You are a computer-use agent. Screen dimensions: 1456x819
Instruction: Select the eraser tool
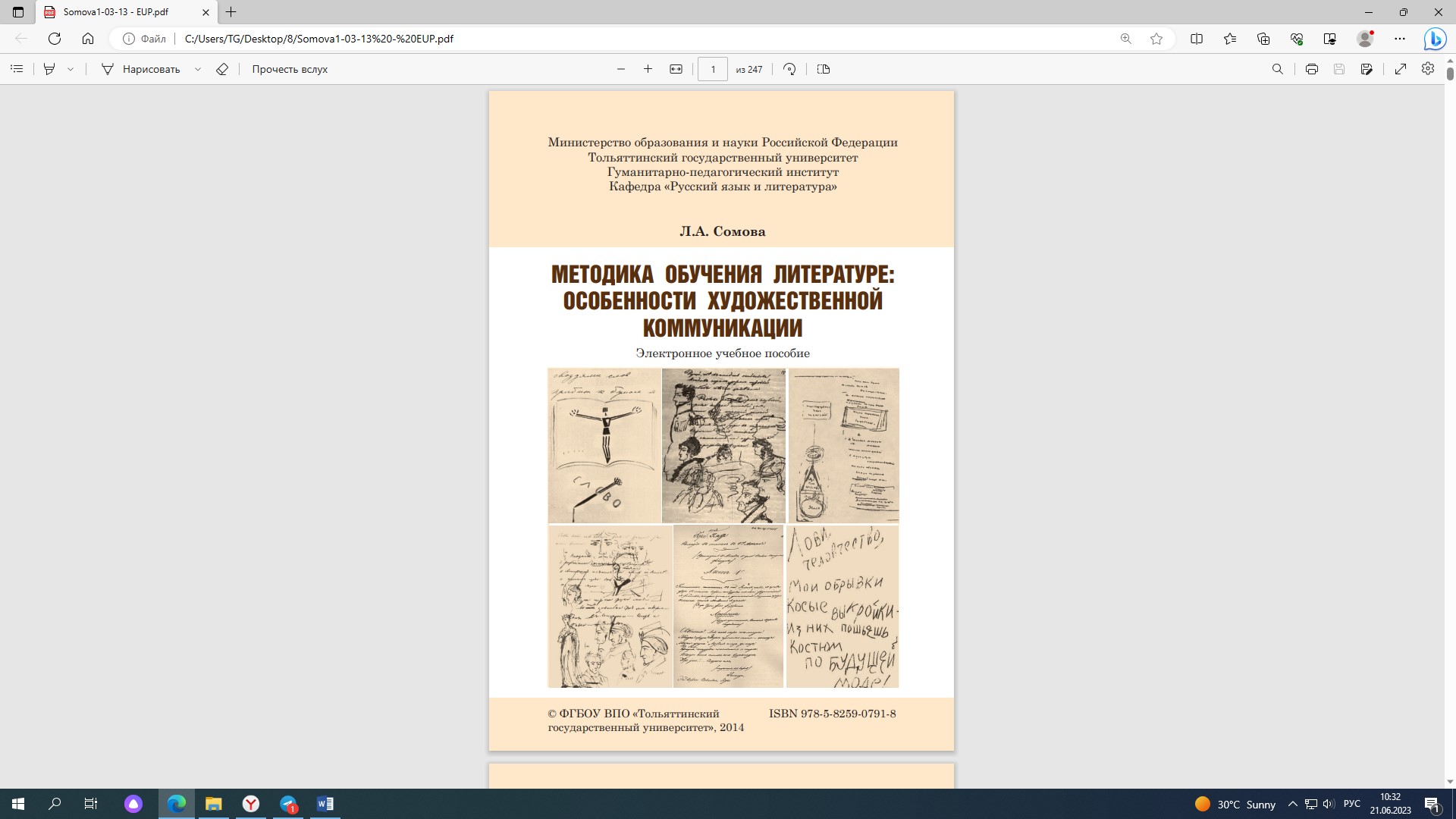222,69
